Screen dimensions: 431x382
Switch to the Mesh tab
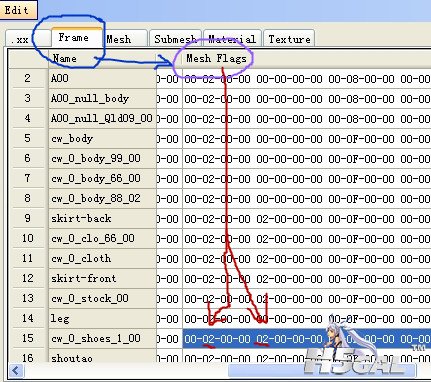click(x=124, y=39)
